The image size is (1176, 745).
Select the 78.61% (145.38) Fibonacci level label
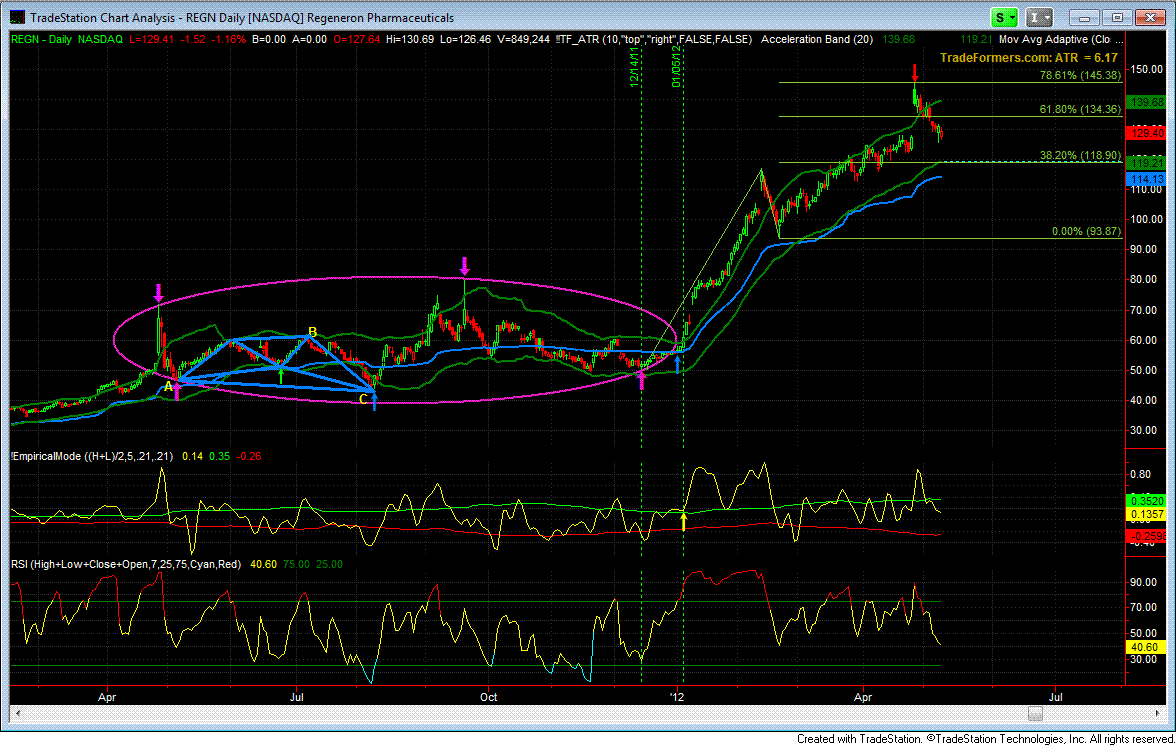(1080, 75)
